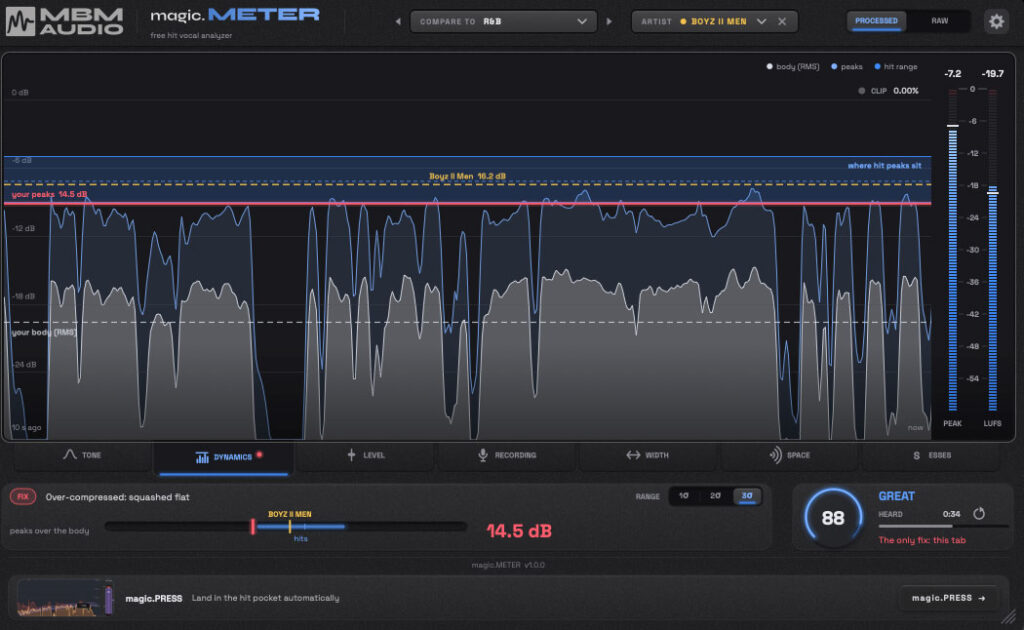Click the 'your body (RMS)' label
This screenshot has height=630, width=1024.
click(44, 332)
